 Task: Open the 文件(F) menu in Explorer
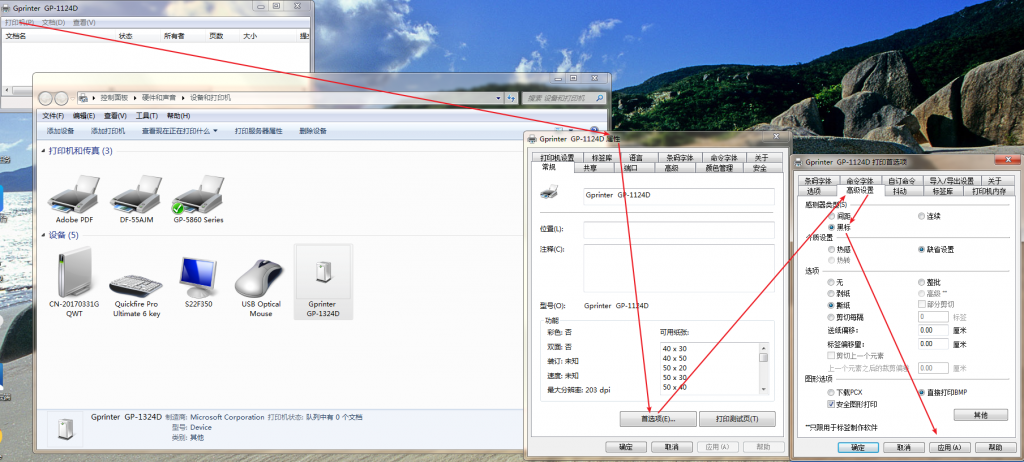click(x=53, y=116)
